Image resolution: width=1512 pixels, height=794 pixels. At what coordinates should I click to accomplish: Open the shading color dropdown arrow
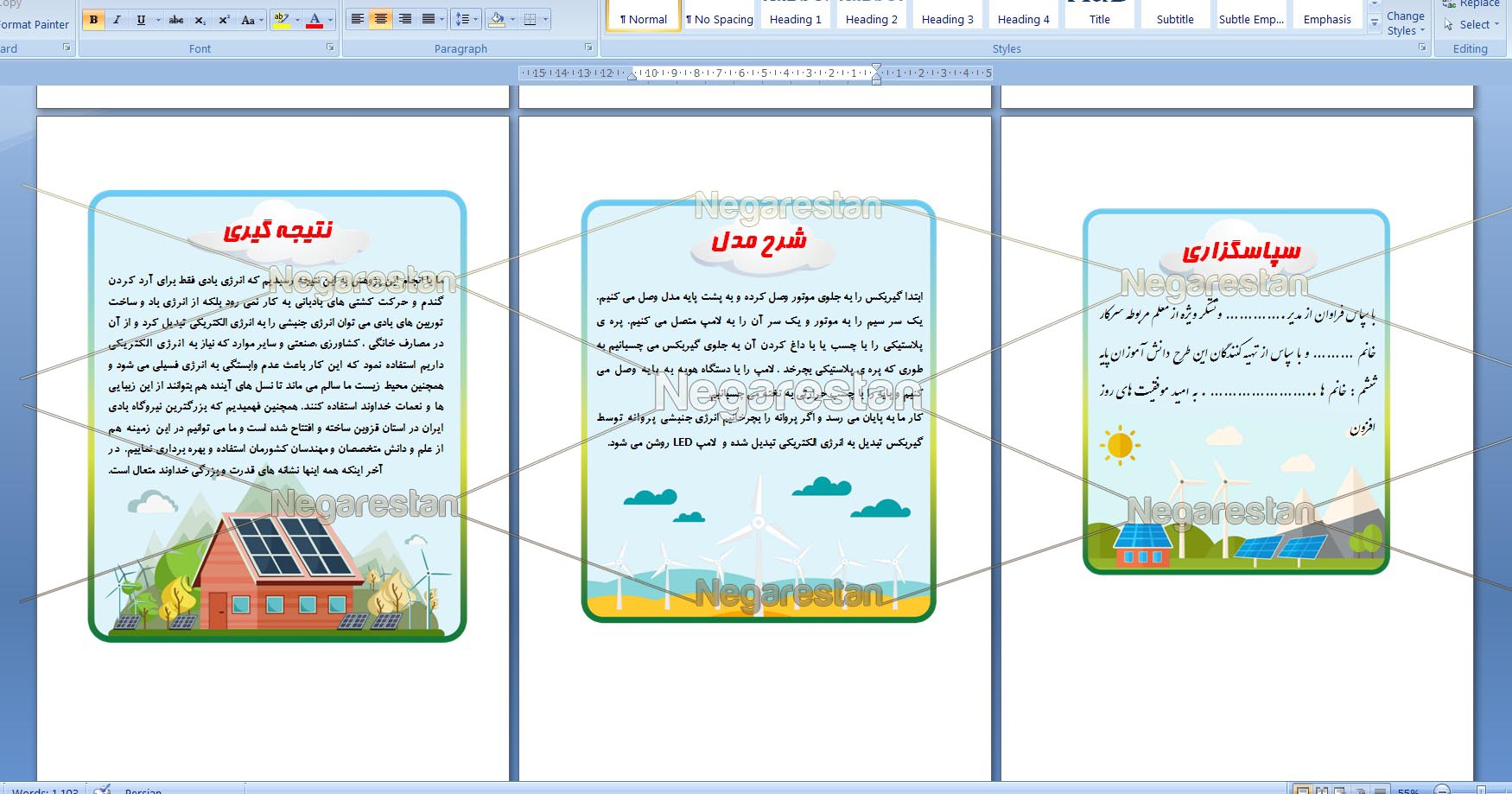513,19
